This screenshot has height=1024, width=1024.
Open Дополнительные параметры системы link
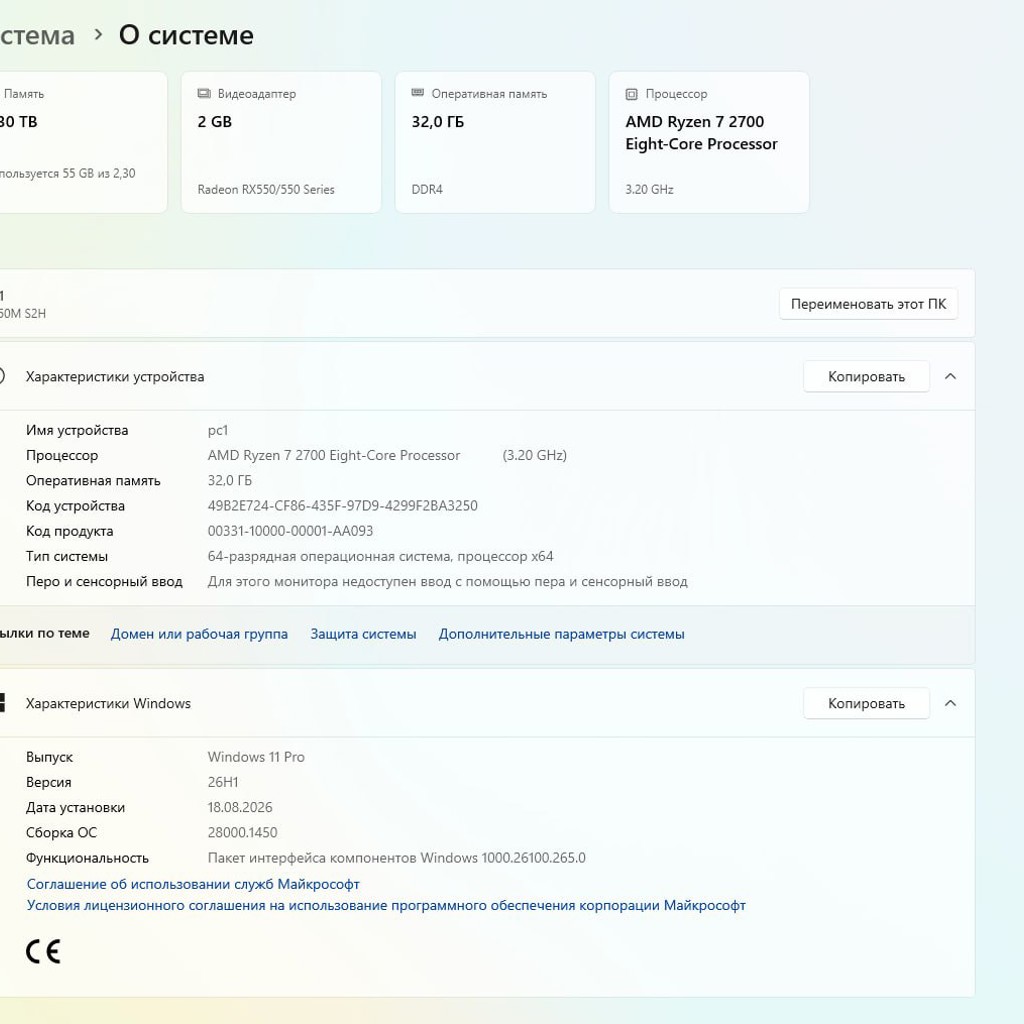(x=562, y=633)
